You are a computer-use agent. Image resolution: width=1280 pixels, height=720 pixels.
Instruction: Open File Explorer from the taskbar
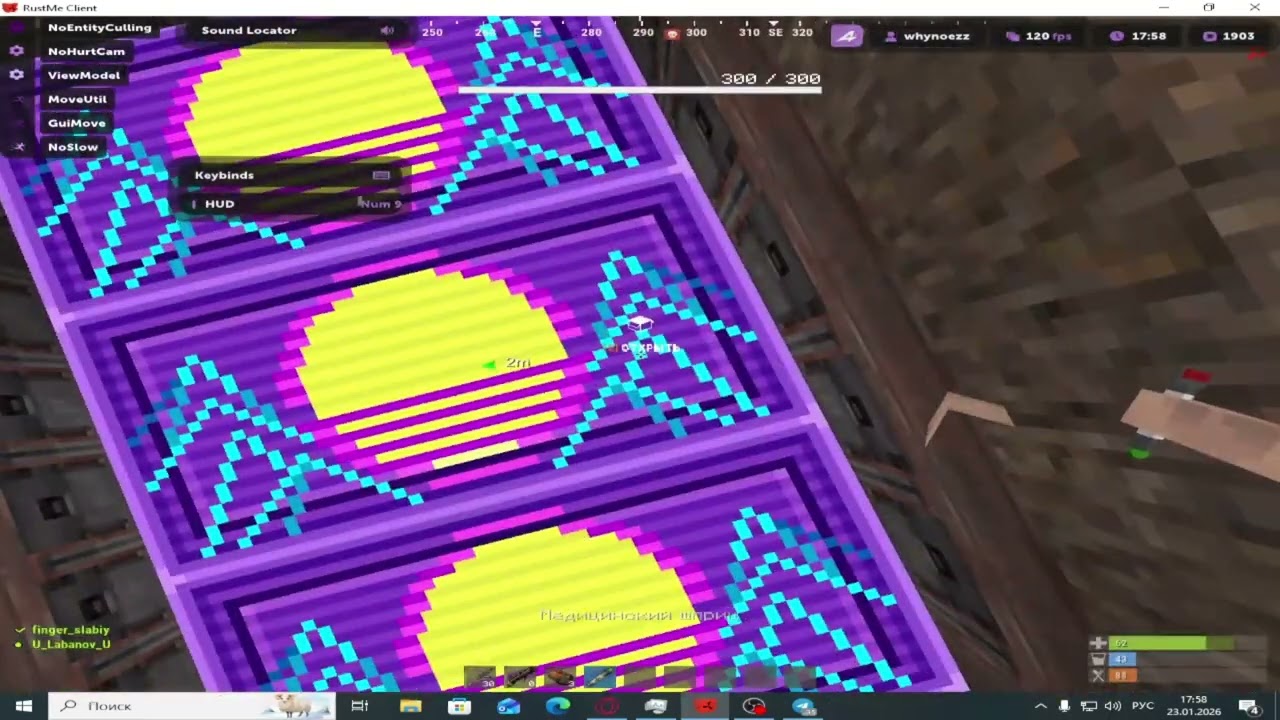point(410,706)
